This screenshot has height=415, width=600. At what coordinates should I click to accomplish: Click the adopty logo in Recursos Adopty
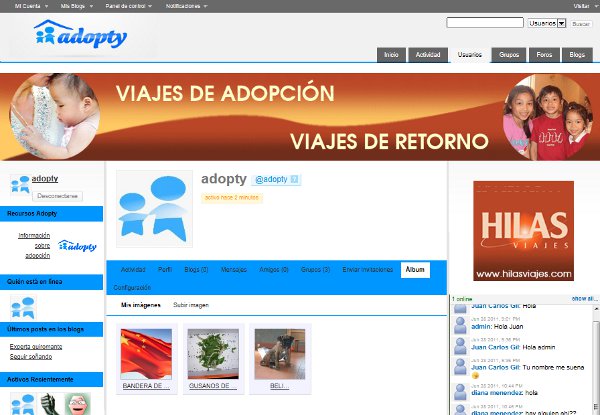pos(77,245)
